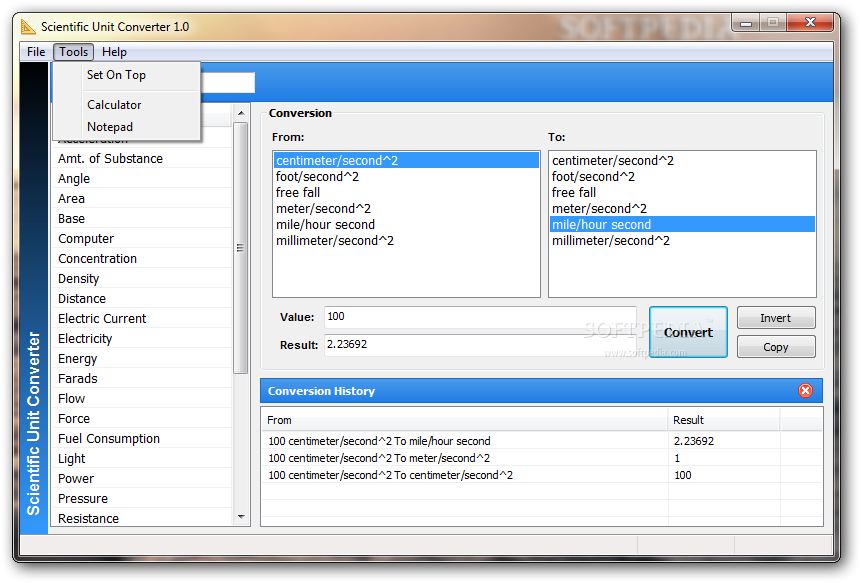The image size is (861, 583).
Task: Select the Light category
Action: click(x=142, y=459)
